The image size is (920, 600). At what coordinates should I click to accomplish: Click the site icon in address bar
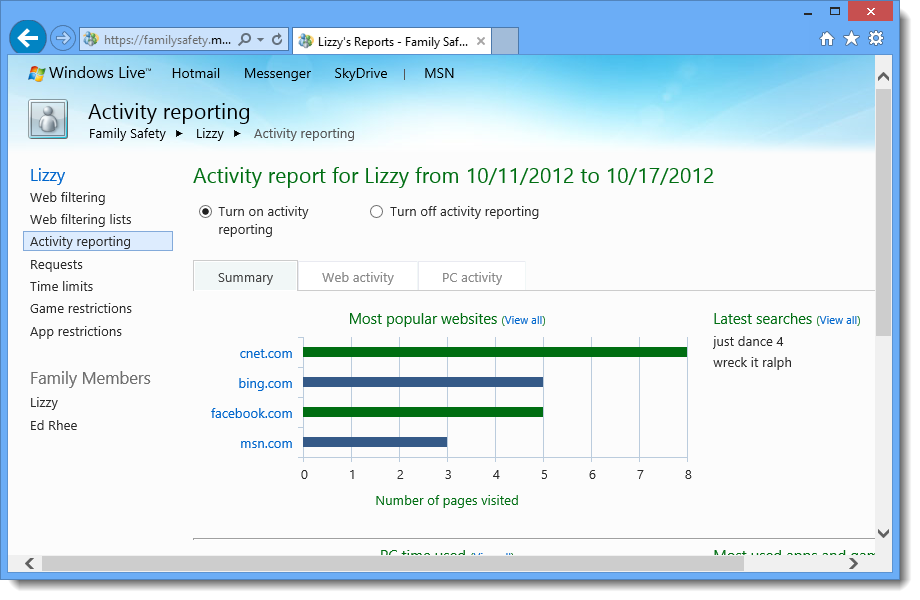click(x=90, y=39)
